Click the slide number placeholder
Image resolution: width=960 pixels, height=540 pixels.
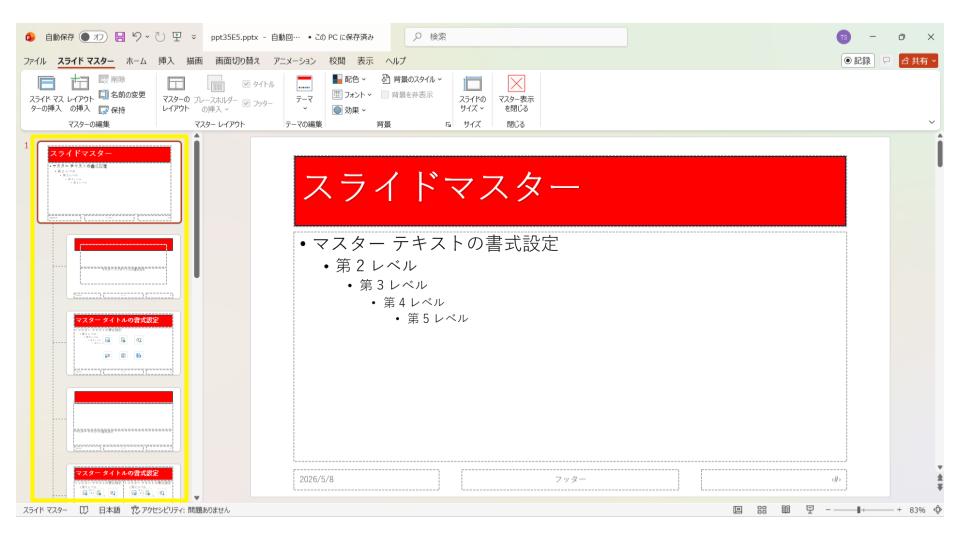tap(774, 479)
